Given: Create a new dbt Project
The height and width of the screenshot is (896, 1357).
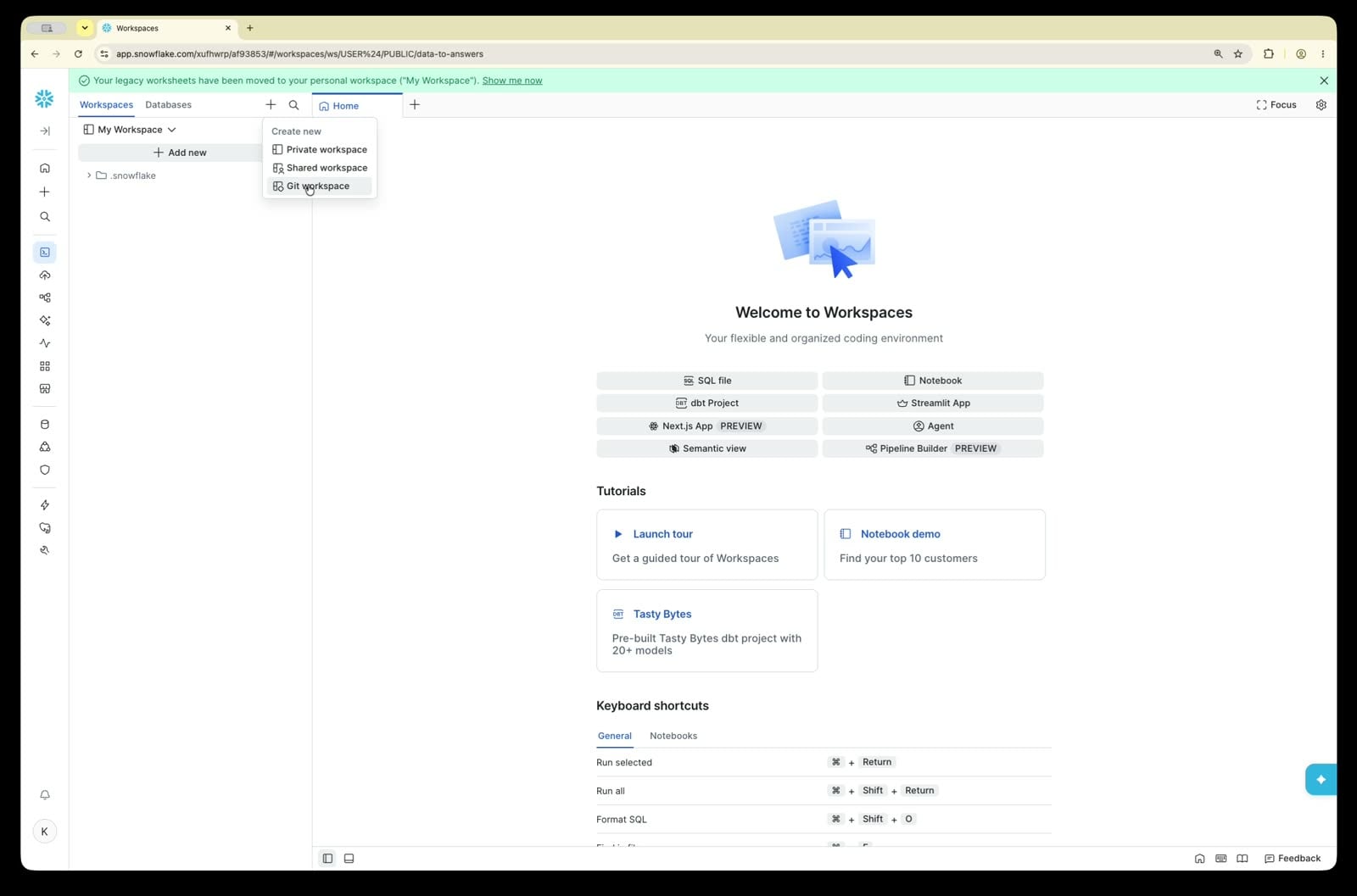Looking at the screenshot, I should [707, 403].
